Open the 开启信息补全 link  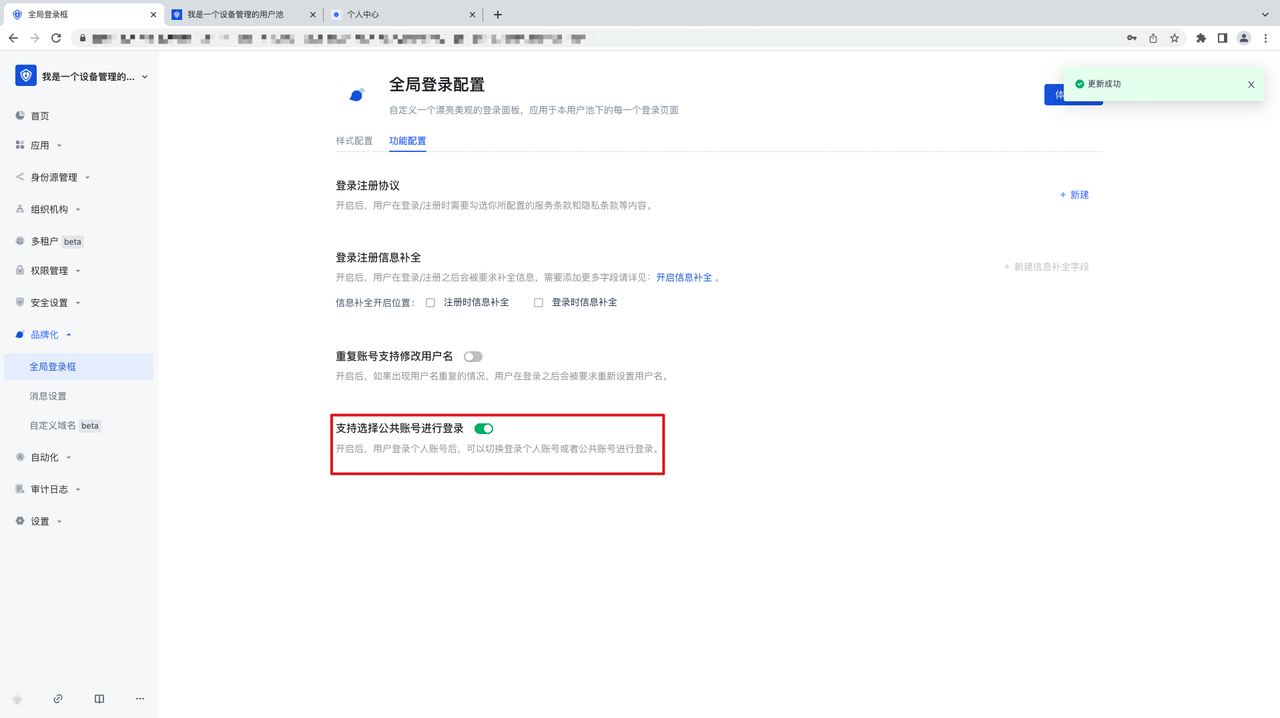pyautogui.click(x=684, y=278)
